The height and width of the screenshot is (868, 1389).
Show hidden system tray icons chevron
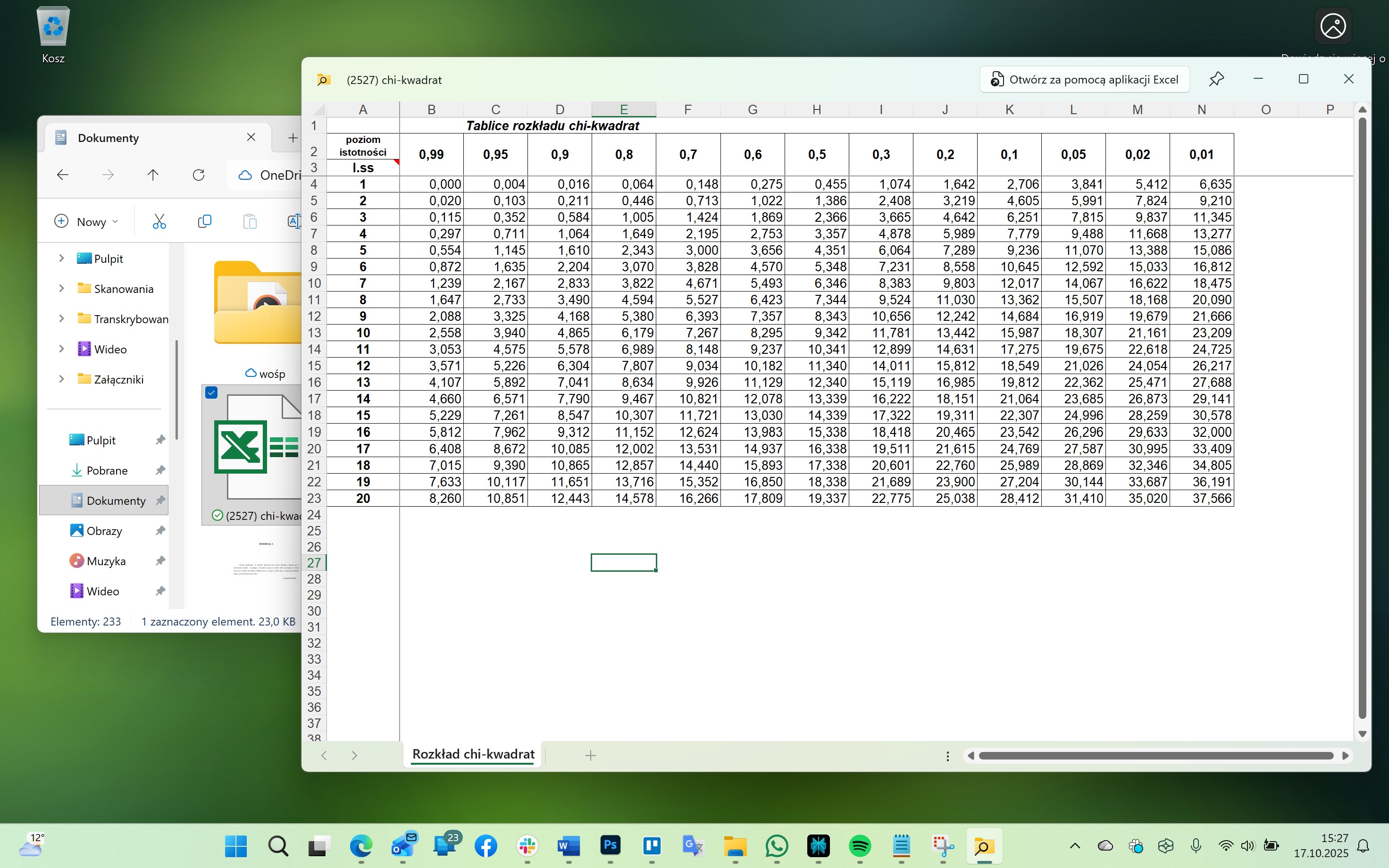click(x=1074, y=846)
